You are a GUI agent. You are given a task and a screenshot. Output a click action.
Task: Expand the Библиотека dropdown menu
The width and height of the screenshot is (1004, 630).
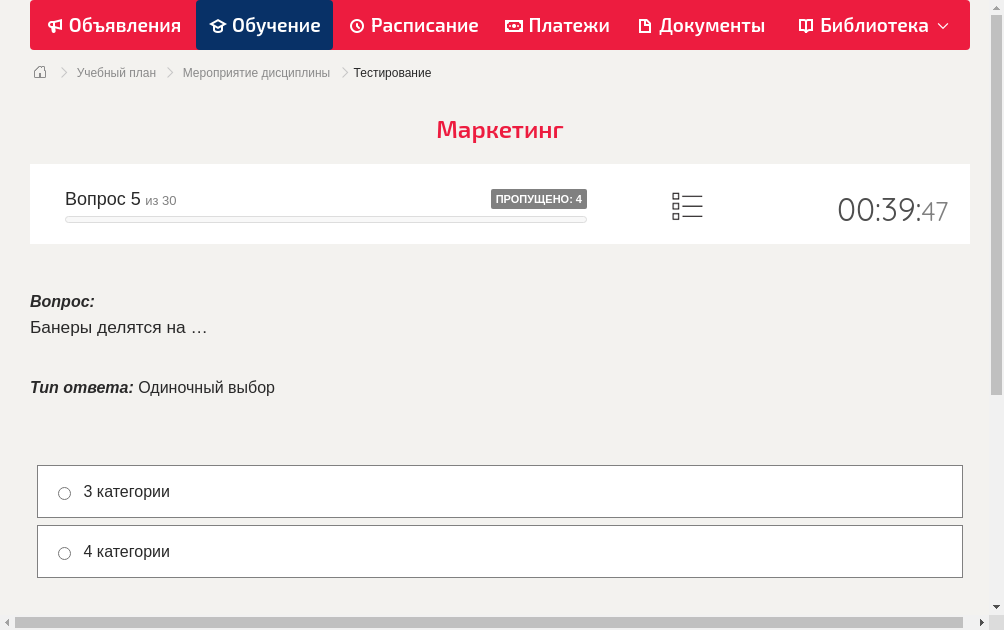coord(943,25)
